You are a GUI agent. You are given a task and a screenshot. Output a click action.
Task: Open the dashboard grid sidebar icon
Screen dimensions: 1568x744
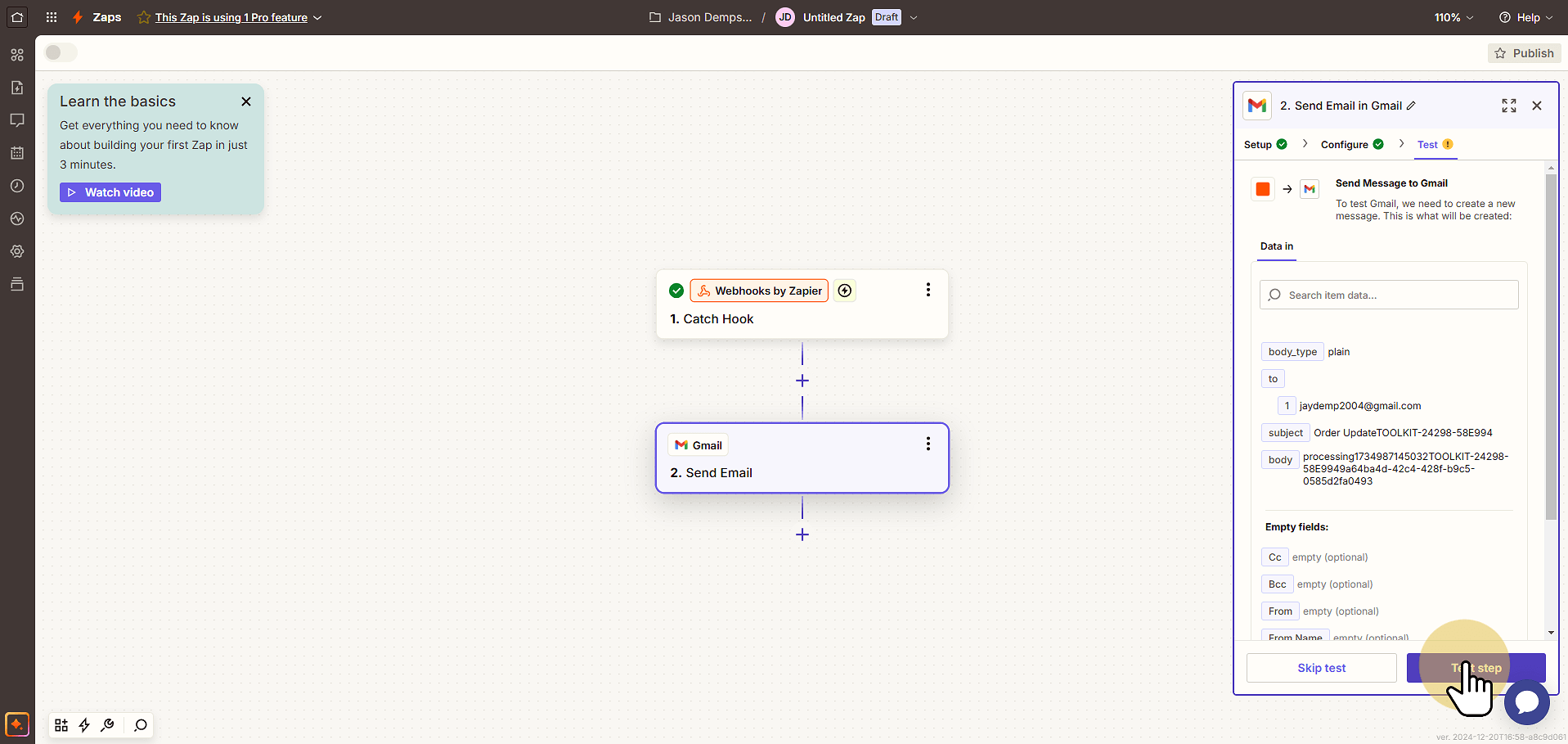pos(17,55)
